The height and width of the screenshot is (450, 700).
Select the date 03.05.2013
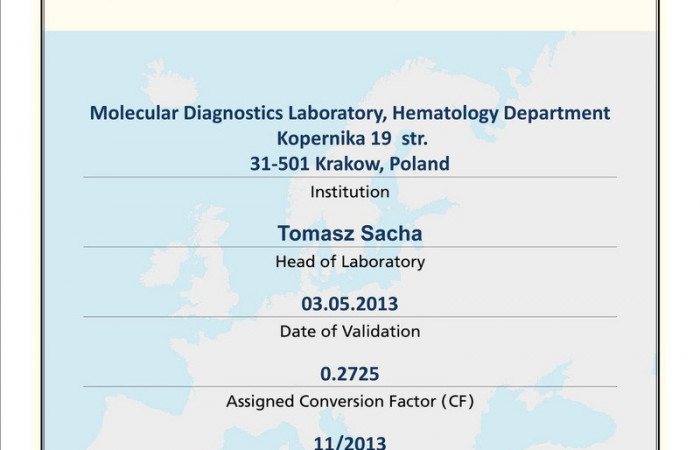[x=349, y=304]
